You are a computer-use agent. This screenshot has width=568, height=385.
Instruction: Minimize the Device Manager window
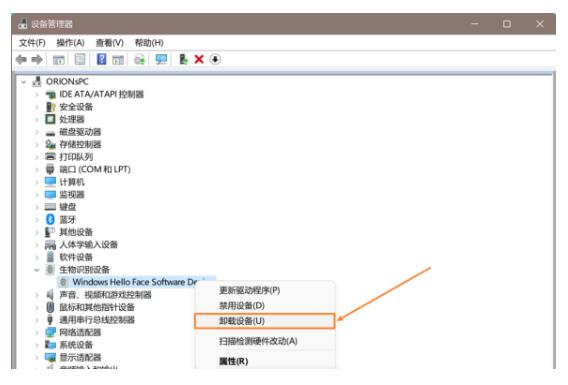(475, 24)
